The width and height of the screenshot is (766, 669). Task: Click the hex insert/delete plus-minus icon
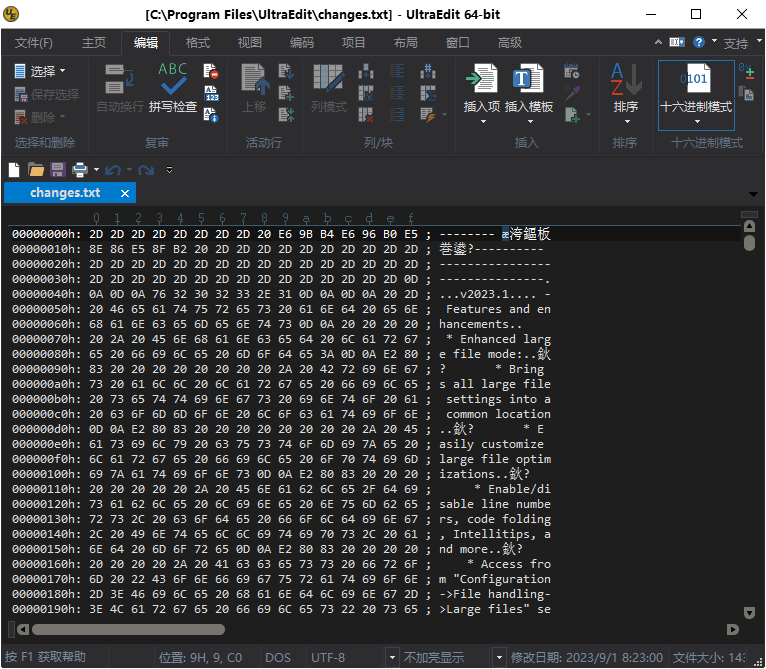[x=746, y=71]
